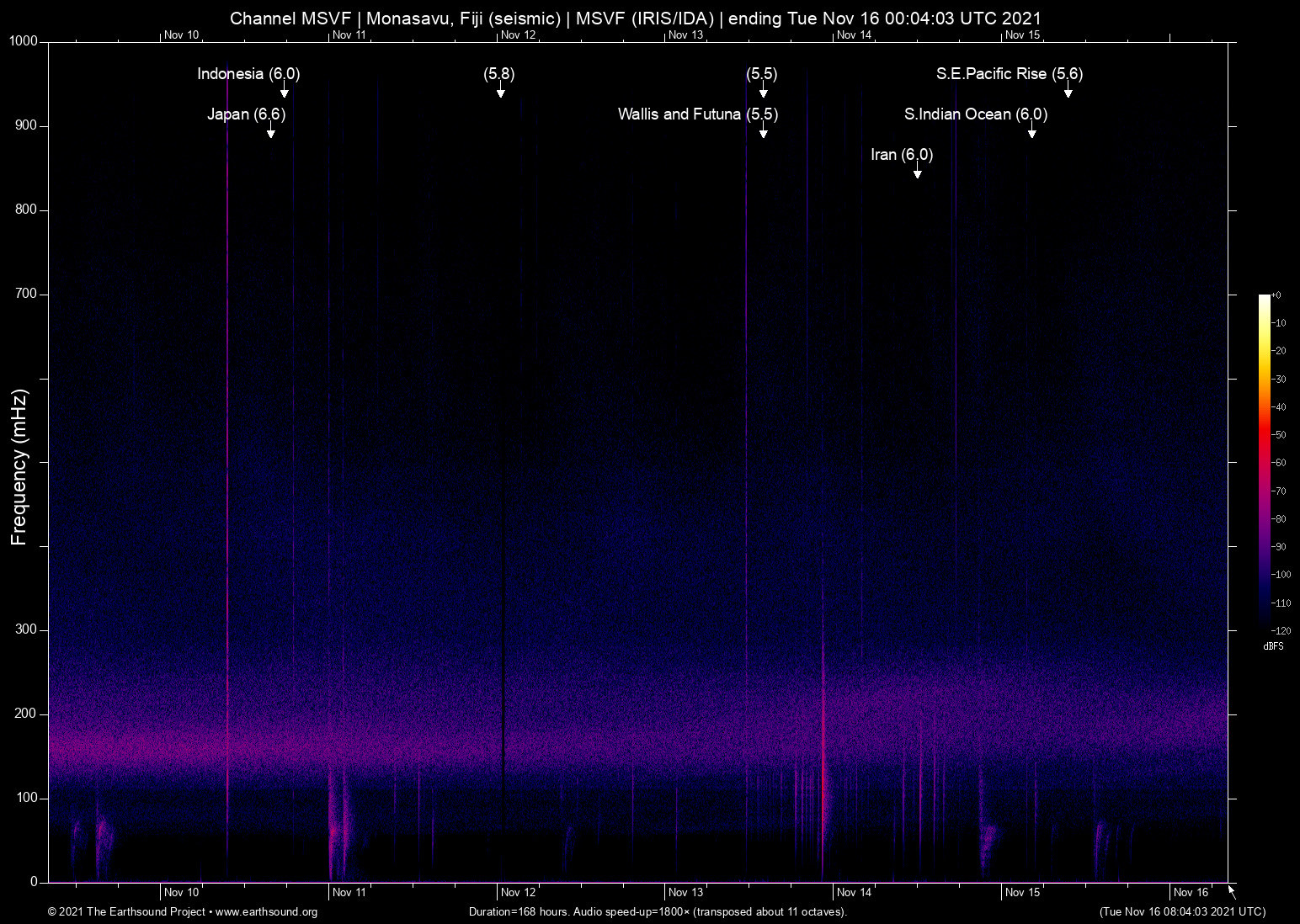Viewport: 1300px width, 924px height.
Task: Click the Earthsound Project copyright notice
Action: [x=126, y=912]
